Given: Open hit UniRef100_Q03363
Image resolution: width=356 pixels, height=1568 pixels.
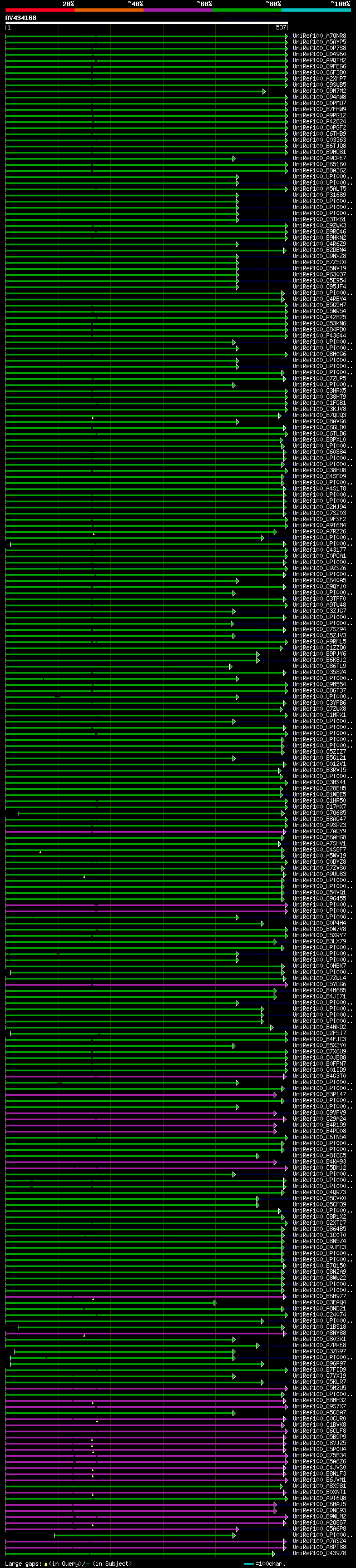Looking at the screenshot, I should pos(319,140).
